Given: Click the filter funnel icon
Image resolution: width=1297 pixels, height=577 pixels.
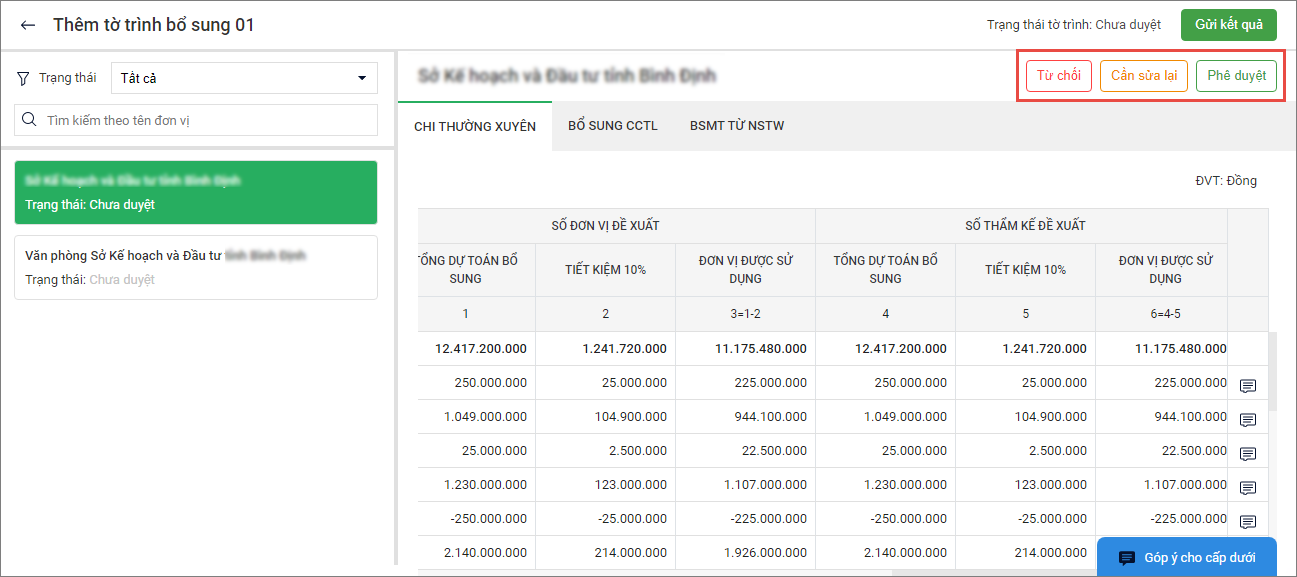Looking at the screenshot, I should point(24,78).
